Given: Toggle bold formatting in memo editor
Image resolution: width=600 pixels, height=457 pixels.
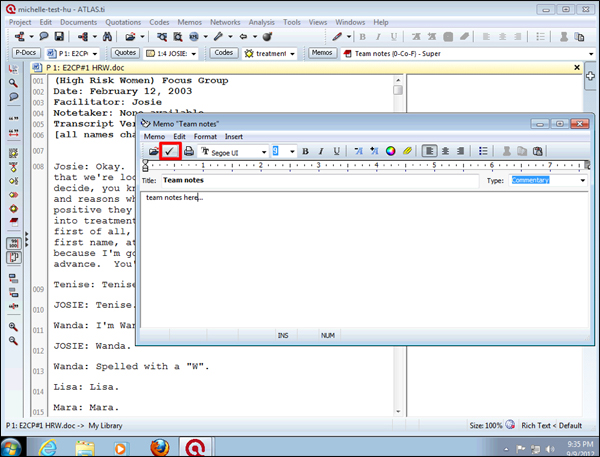Looking at the screenshot, I should tap(305, 151).
